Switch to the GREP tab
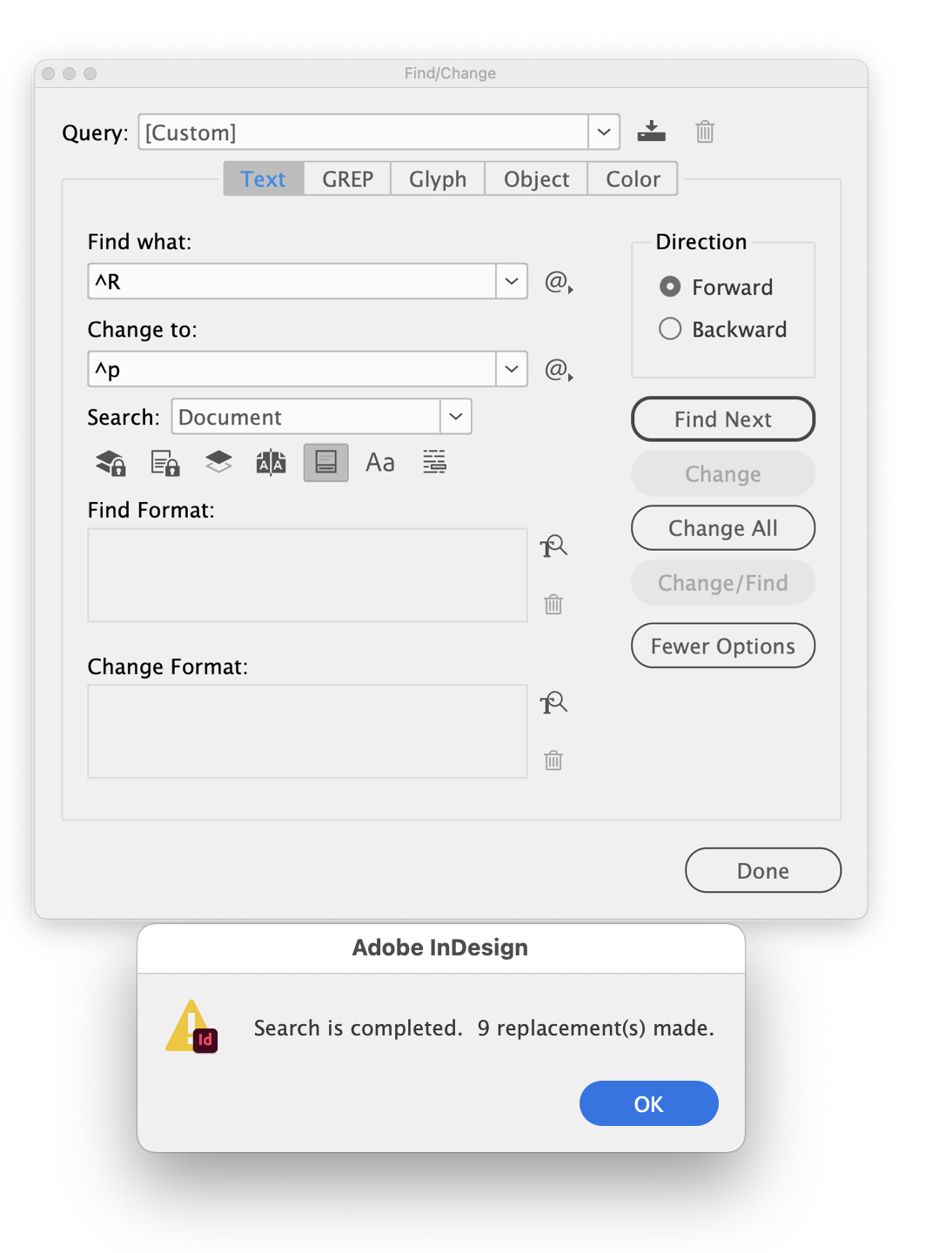Image resolution: width=952 pixels, height=1253 pixels. (347, 178)
